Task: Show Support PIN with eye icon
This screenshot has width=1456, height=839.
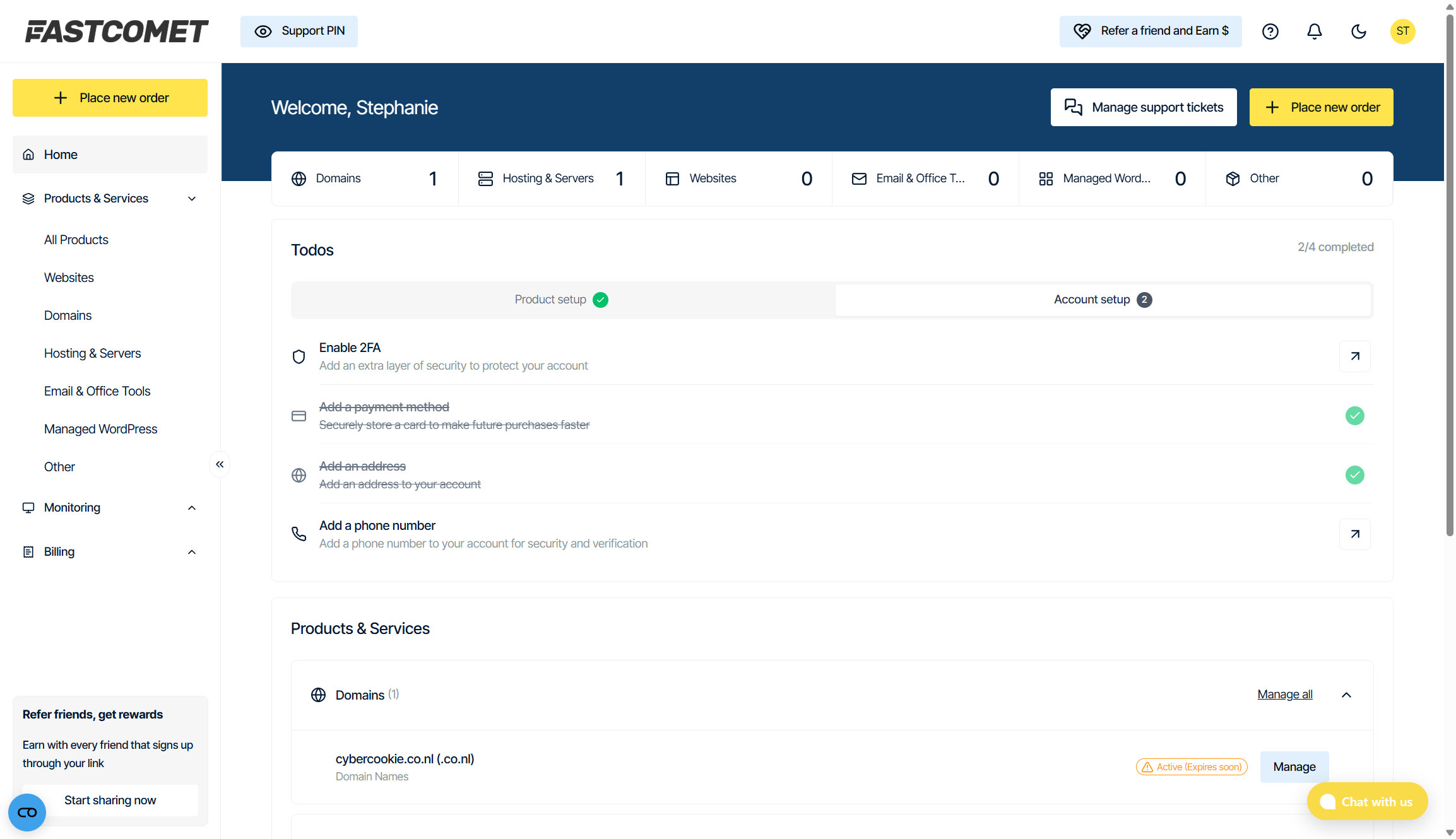Action: [299, 32]
